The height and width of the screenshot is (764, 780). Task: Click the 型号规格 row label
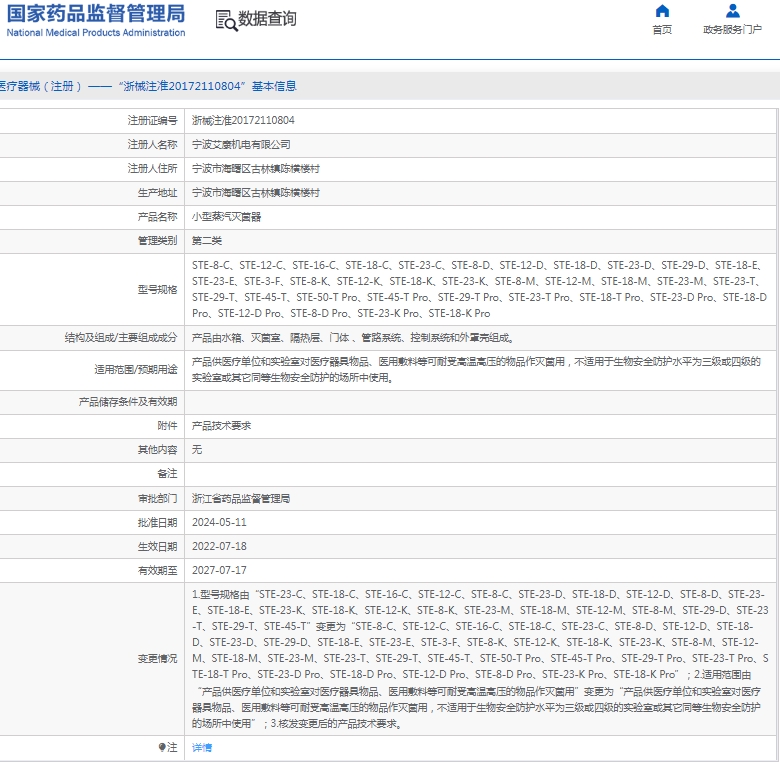[x=157, y=289]
